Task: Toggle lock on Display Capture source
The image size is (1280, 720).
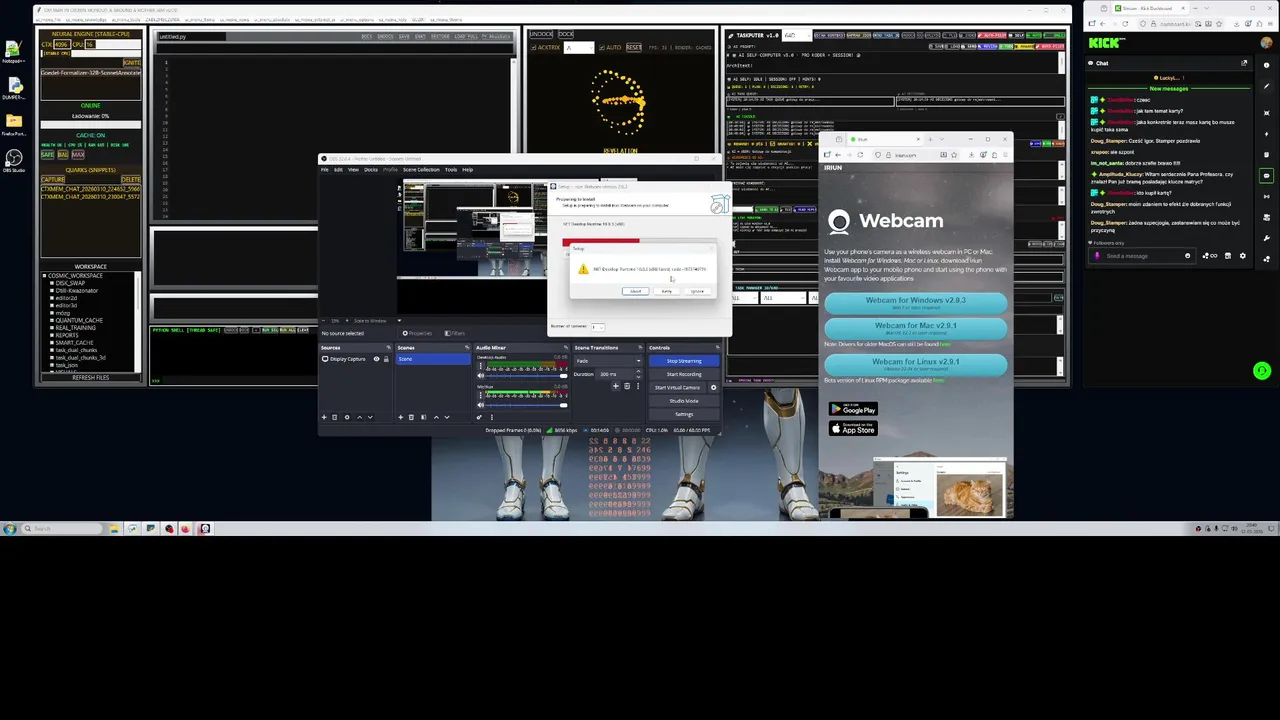Action: [386, 359]
